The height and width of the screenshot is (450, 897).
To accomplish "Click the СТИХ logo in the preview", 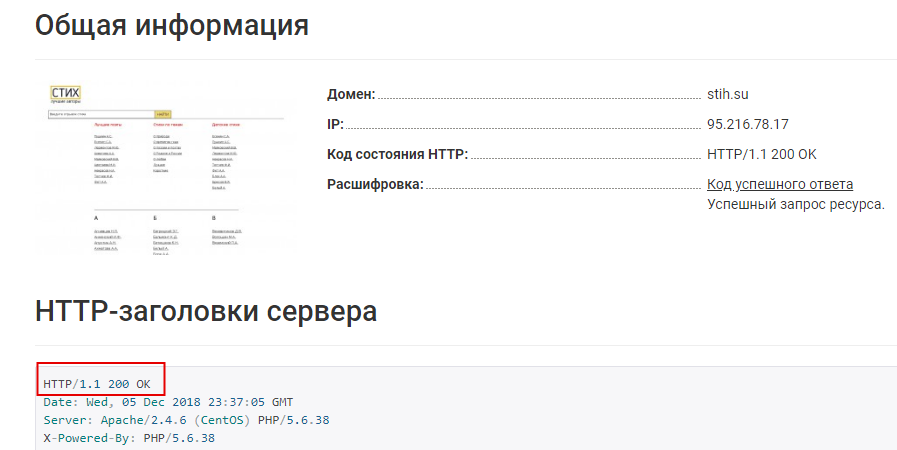I will coord(65,94).
